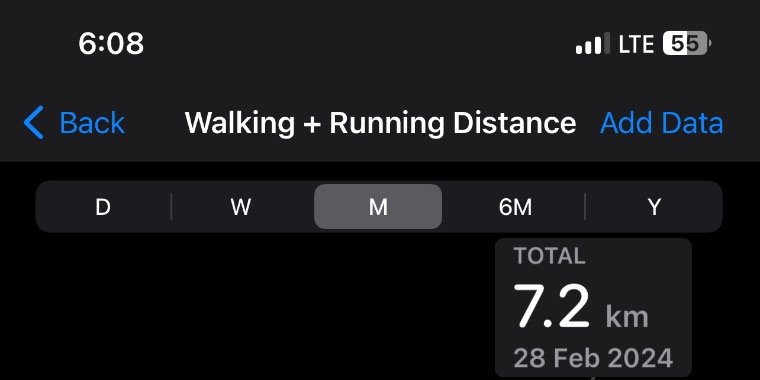Tap the 7.2 km total value
The height and width of the screenshot is (380, 760).
pyautogui.click(x=581, y=307)
